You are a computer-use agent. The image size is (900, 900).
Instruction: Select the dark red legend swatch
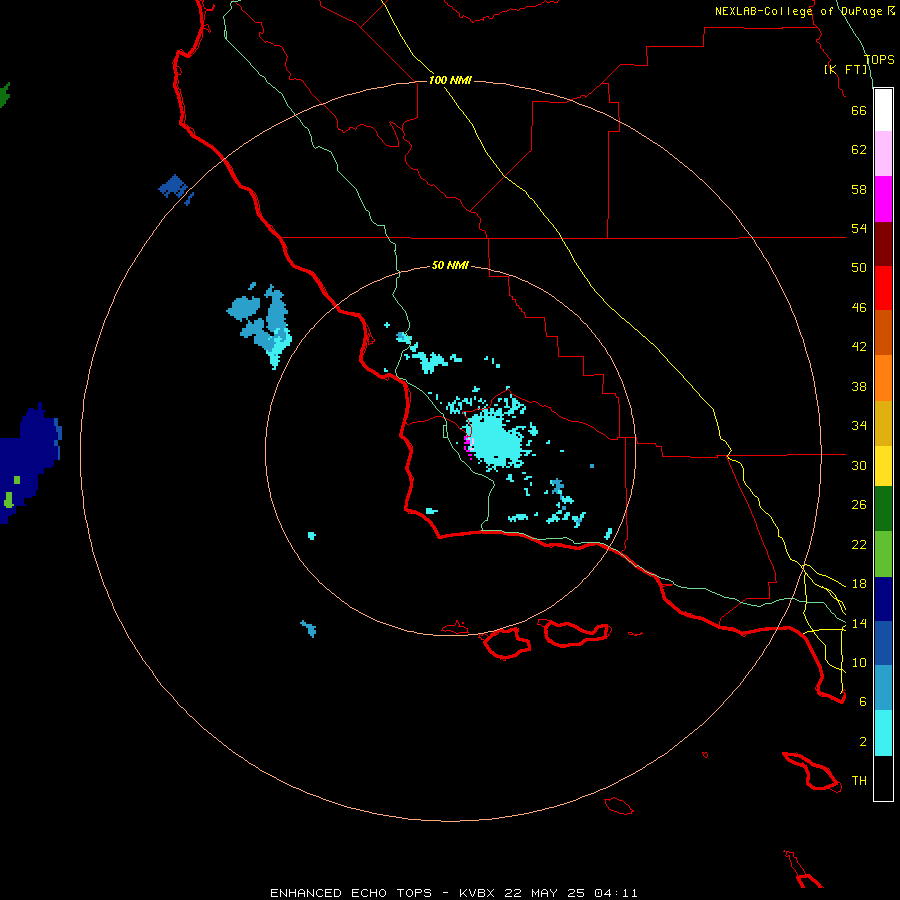[x=883, y=243]
